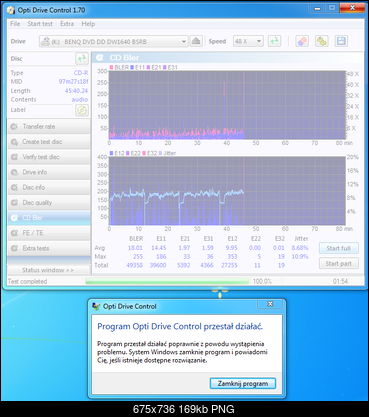Close the main Opti Drive Control window
This screenshot has width=369, height=417.
(x=352, y=8)
